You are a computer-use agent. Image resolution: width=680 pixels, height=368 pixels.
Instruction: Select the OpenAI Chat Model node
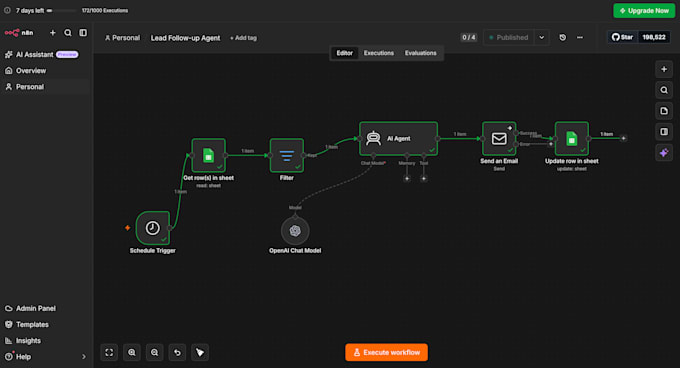coord(295,231)
